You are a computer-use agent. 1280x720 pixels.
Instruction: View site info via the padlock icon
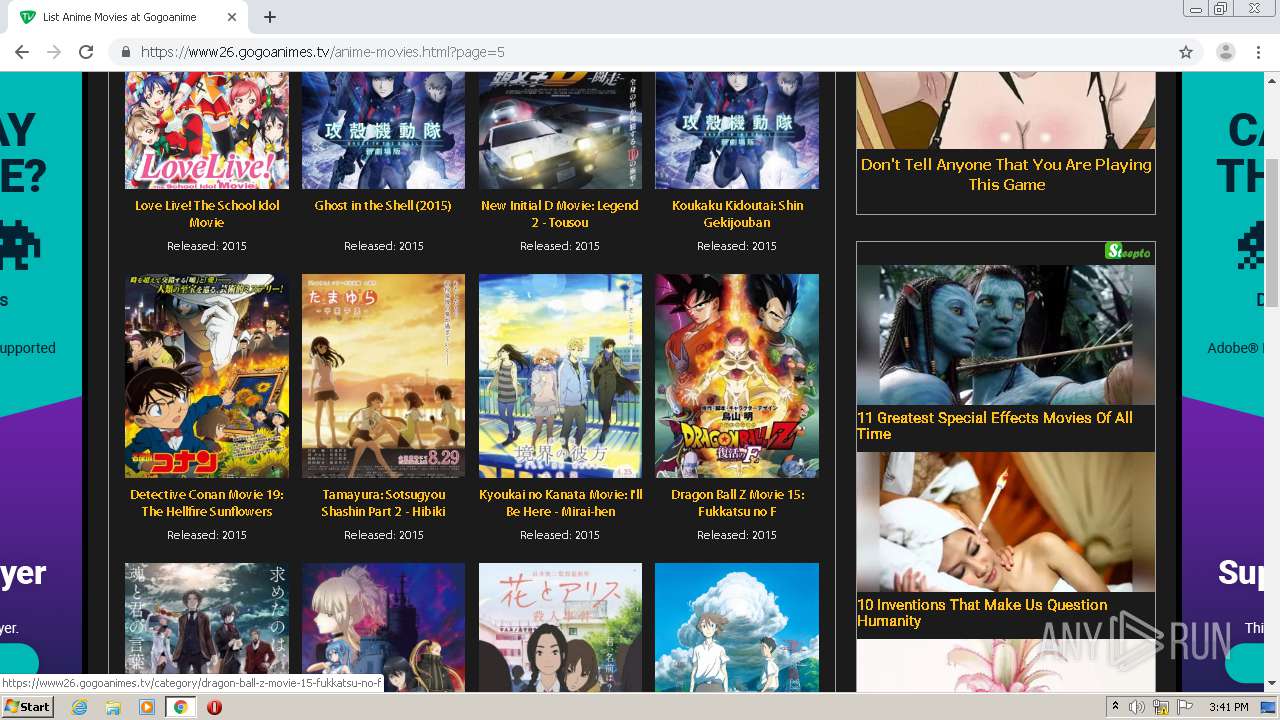tap(126, 52)
